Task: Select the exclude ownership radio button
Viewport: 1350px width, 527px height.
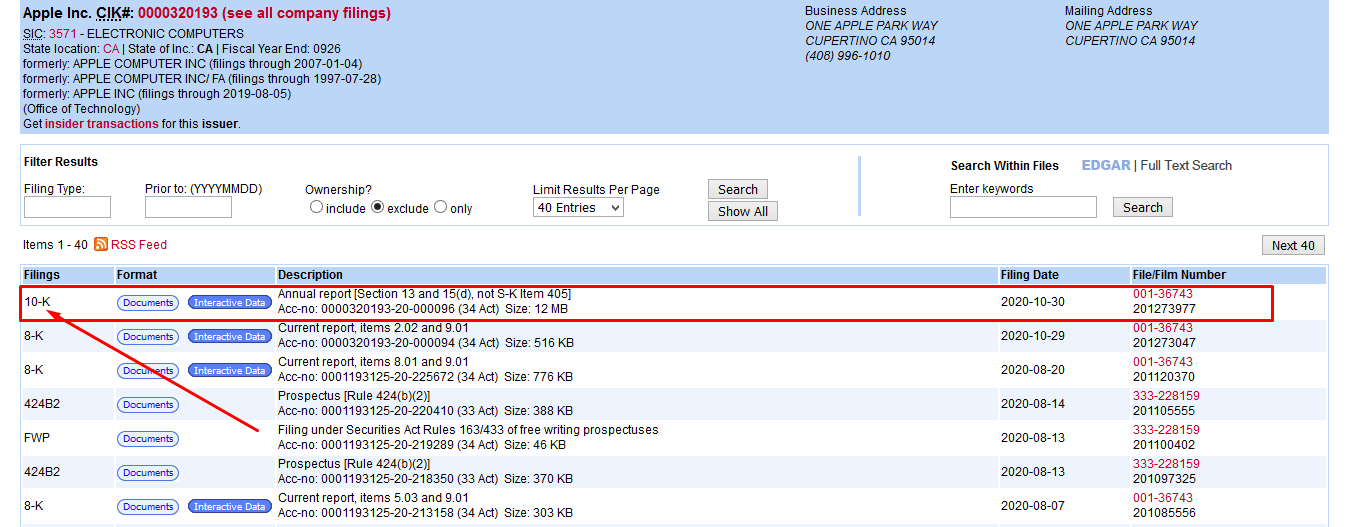Action: [377, 207]
